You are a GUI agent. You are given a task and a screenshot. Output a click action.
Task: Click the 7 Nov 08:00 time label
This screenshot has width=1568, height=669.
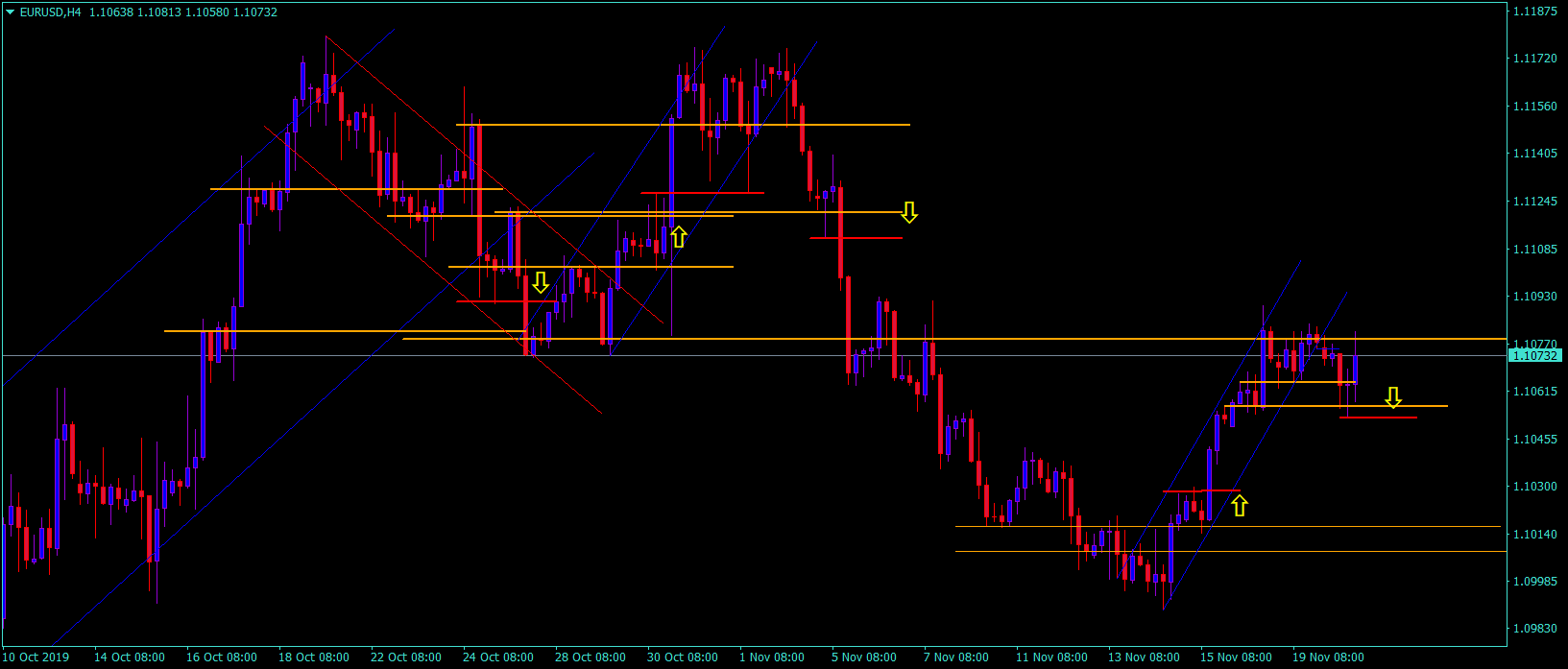956,657
